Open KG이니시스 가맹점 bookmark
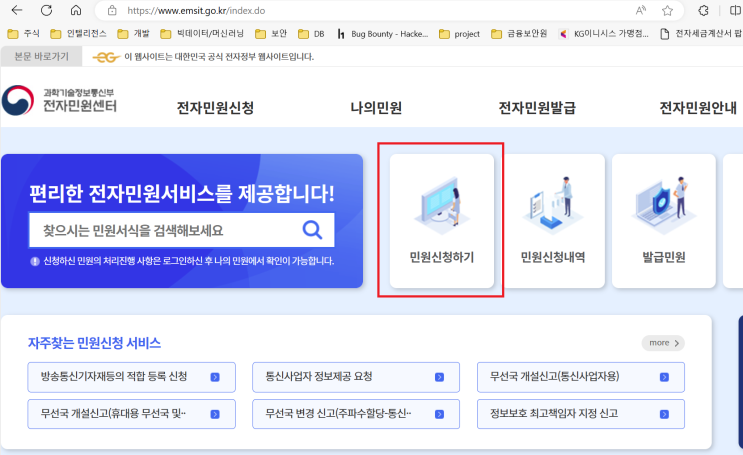This screenshot has width=743, height=455. (604, 34)
